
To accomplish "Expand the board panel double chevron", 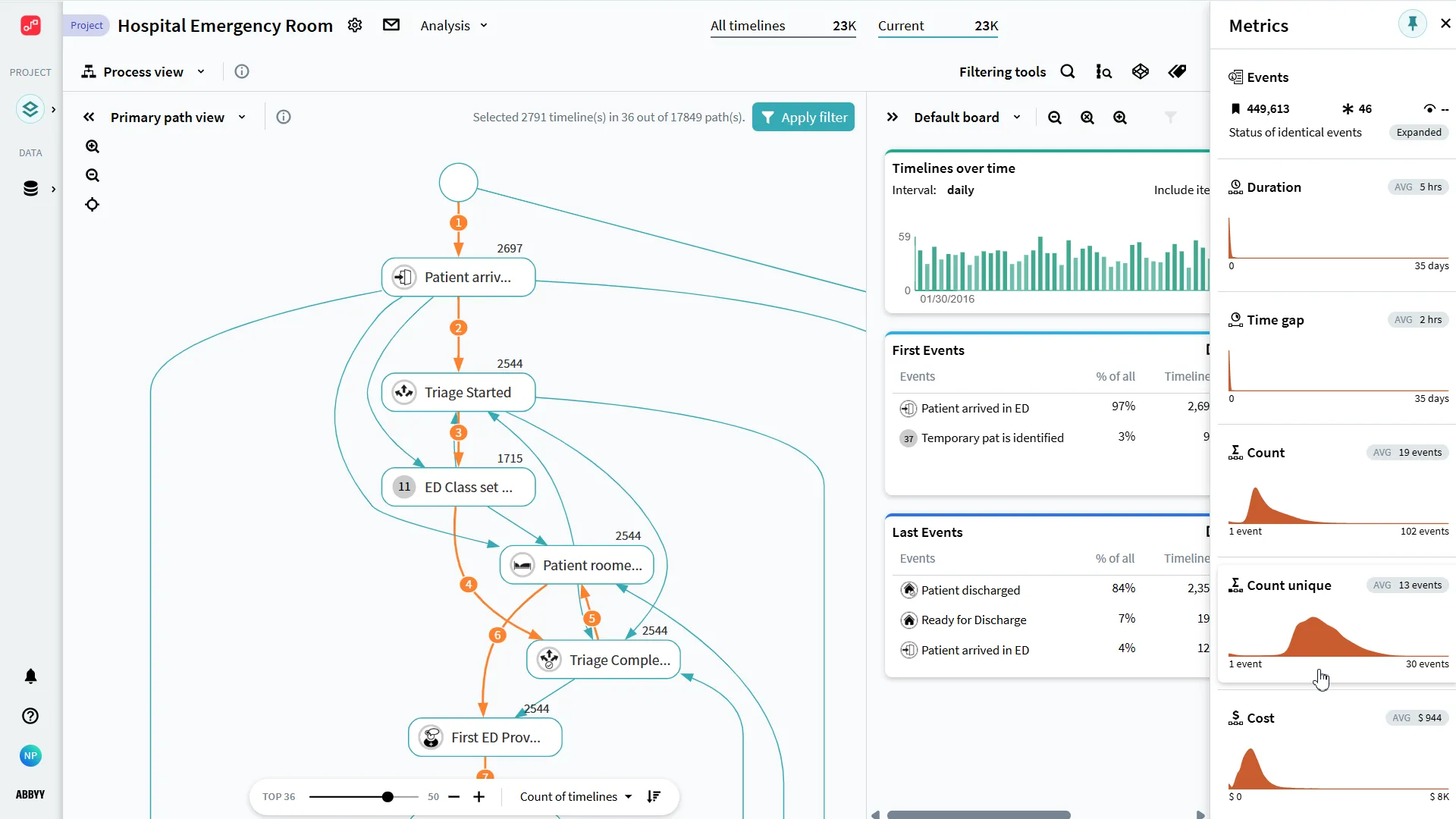I will click(893, 117).
